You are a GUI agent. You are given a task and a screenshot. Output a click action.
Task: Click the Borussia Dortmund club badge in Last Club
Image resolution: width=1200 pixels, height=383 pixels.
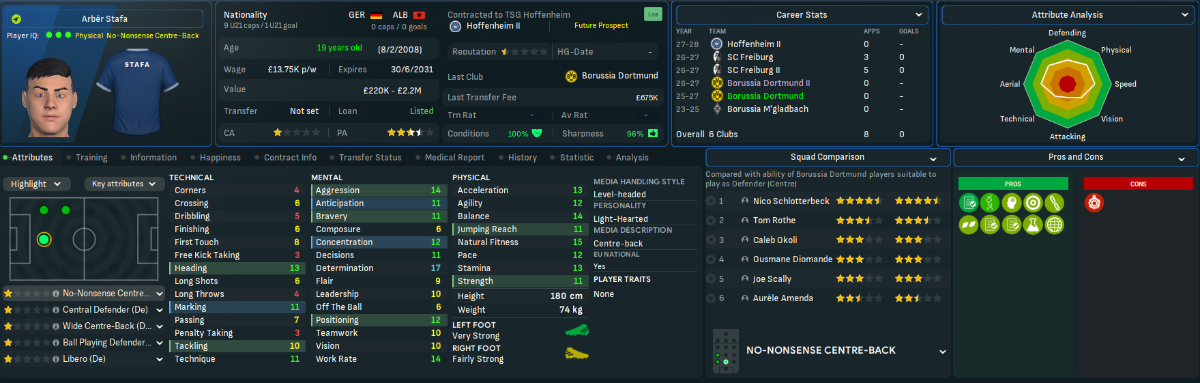pyautogui.click(x=573, y=76)
